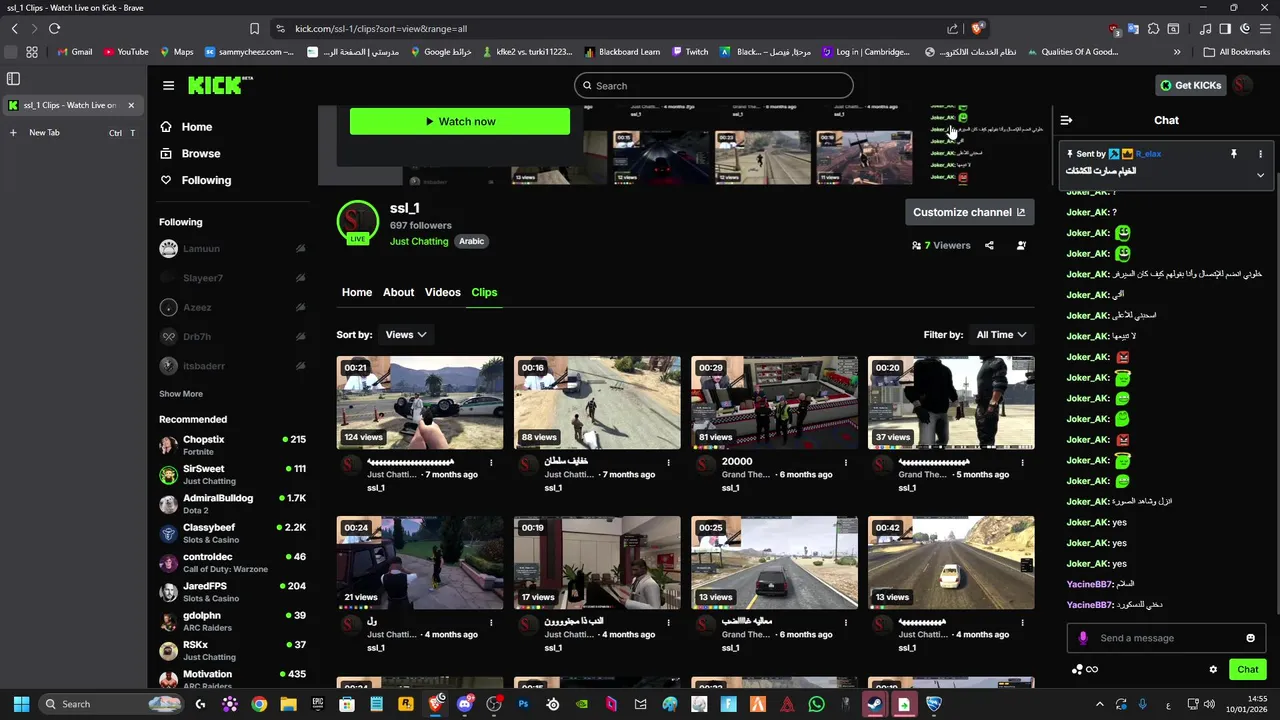Play the 00:42 clip thumbnail
The image size is (1280, 720).
coord(951,563)
